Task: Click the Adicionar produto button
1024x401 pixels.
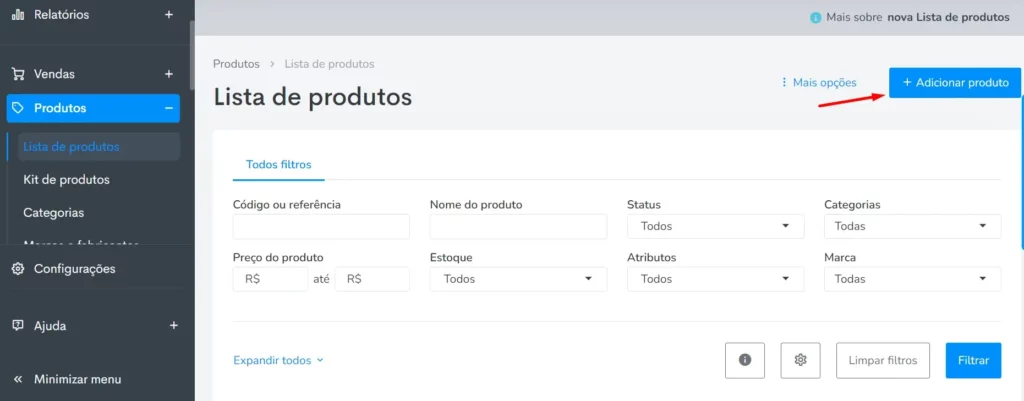Action: click(x=955, y=83)
